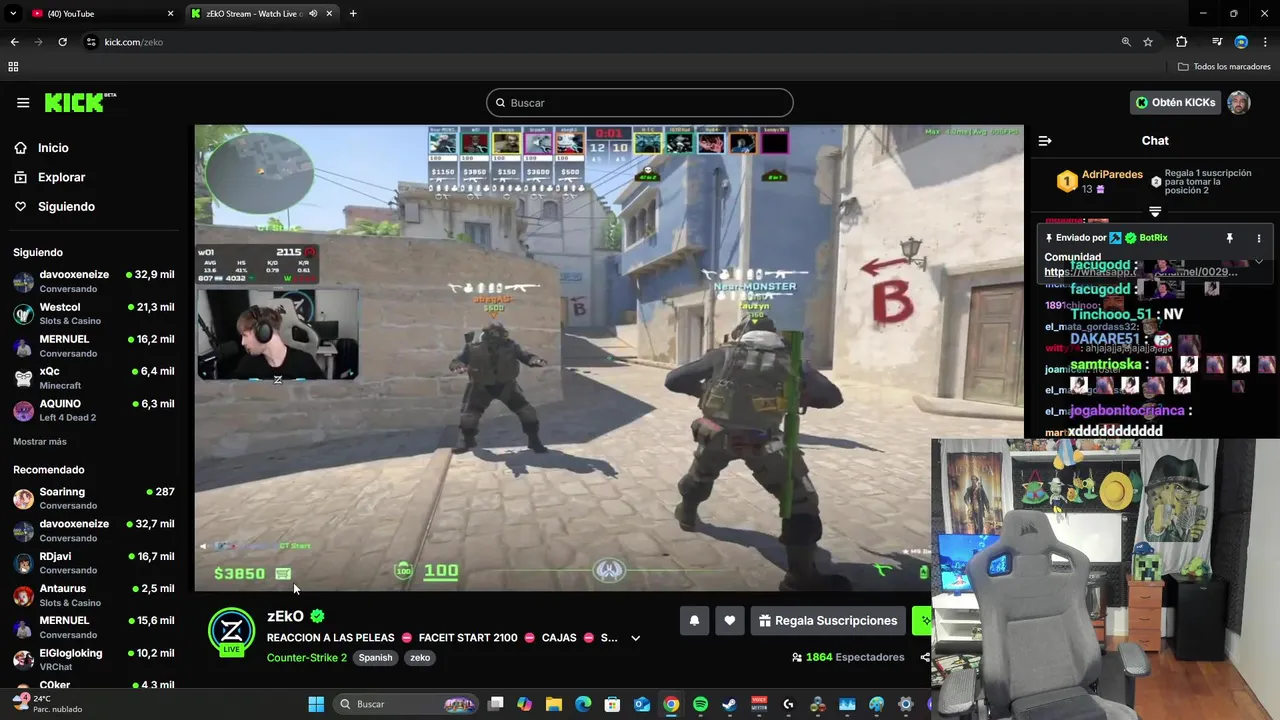Open pinned message three-dot options
Screen dimensions: 1280x720
1258,238
